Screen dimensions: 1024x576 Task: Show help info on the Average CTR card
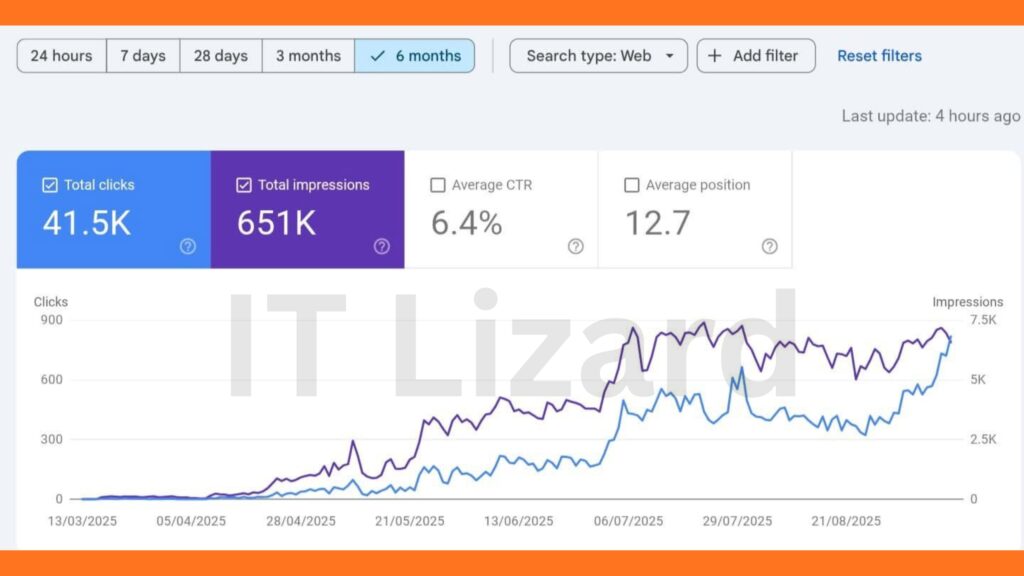(x=575, y=244)
